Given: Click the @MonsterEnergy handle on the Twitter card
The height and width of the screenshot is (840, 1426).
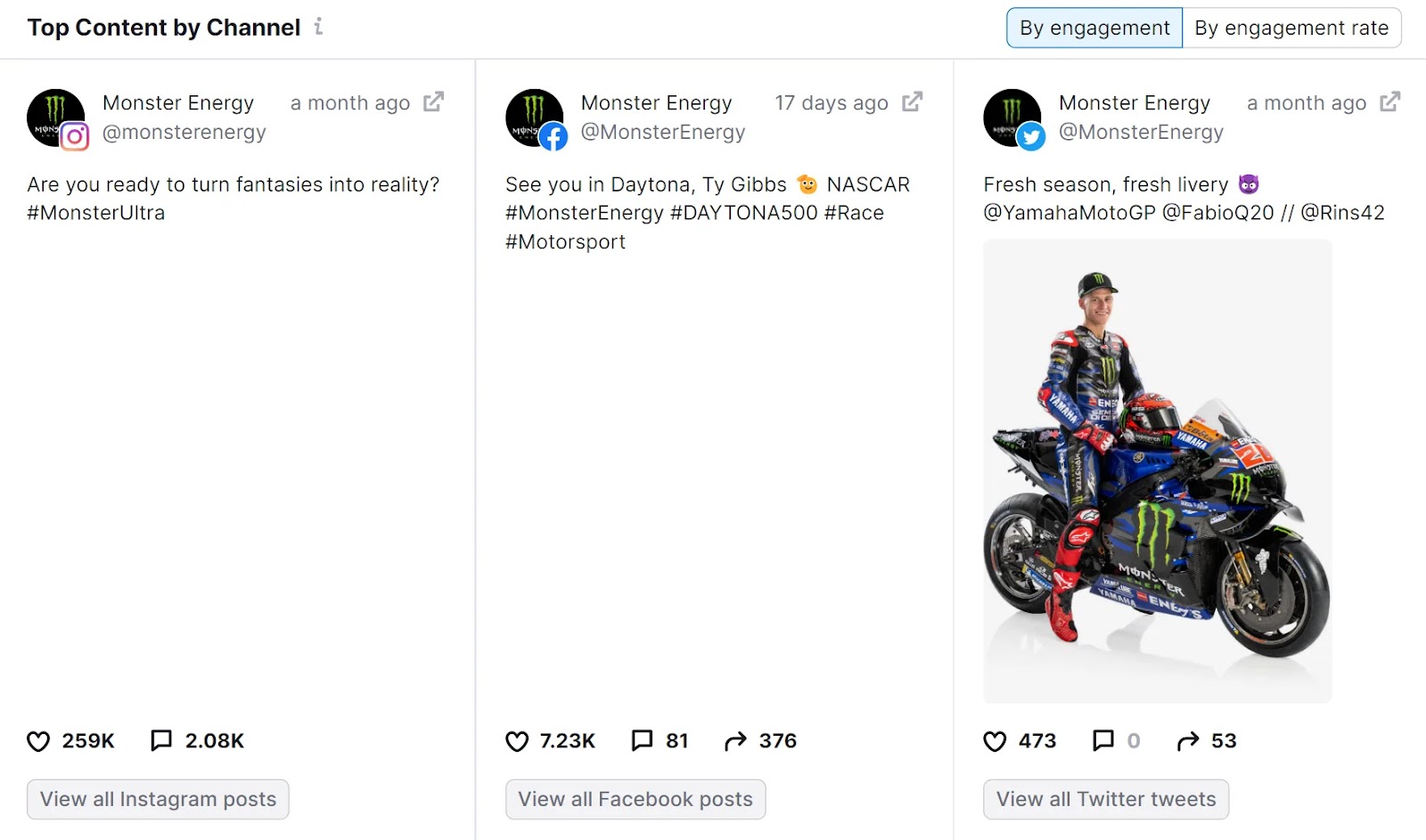Looking at the screenshot, I should (x=1141, y=132).
